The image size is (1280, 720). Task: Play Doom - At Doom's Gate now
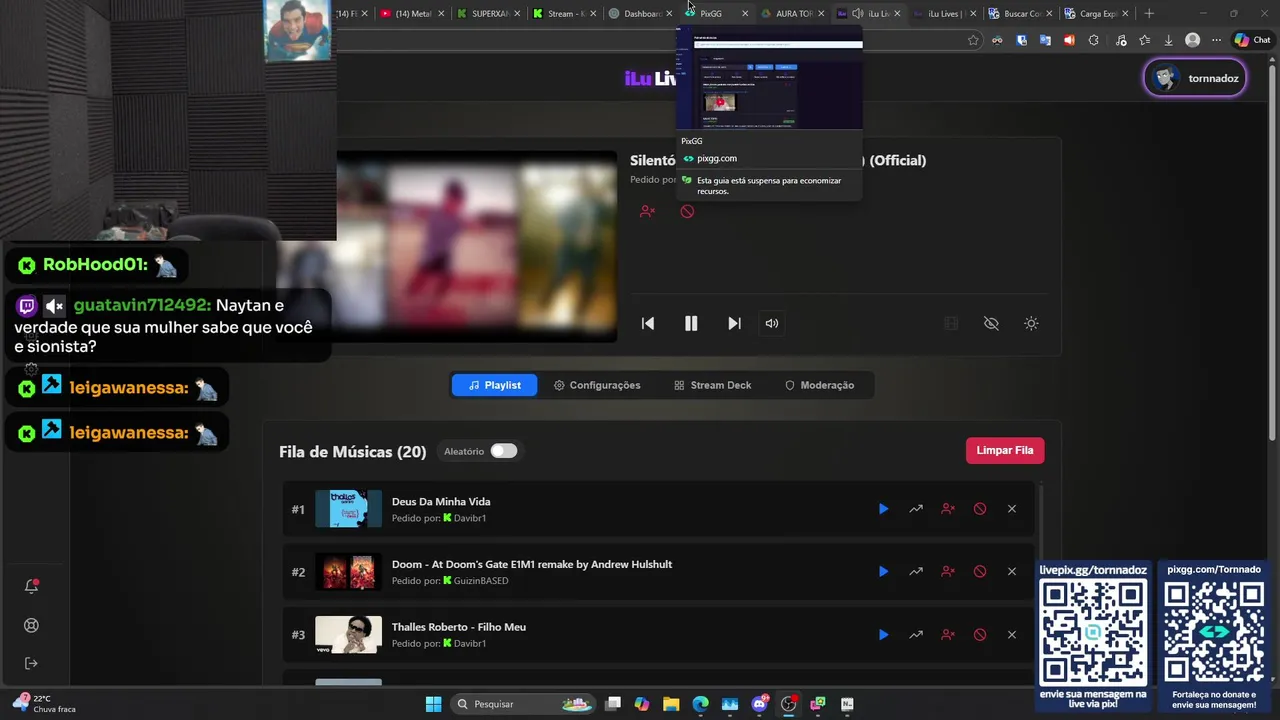pos(883,572)
